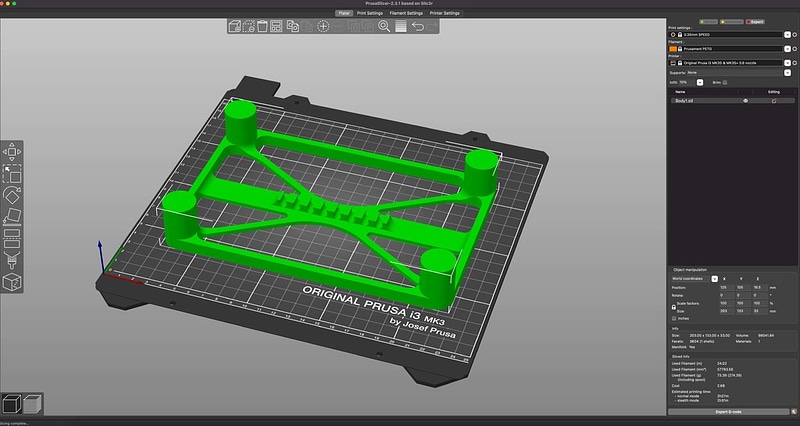Select the Move gizmo tool
The image size is (800, 426).
[x=12, y=152]
